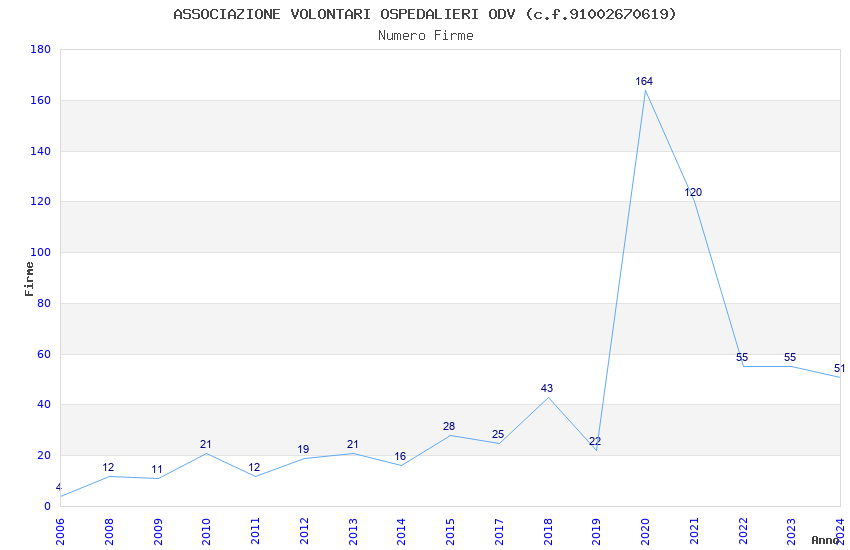Click the 164 data label for 2020
Screen dimensions: 850x550
click(x=644, y=81)
